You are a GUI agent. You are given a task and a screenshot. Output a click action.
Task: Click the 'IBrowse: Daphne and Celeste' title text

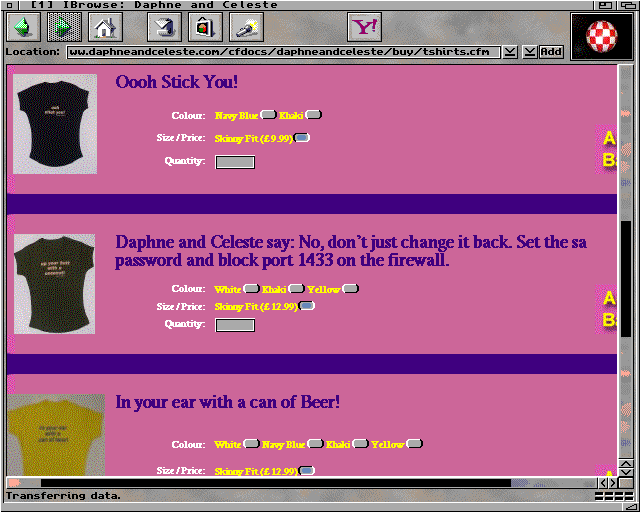(170, 5)
